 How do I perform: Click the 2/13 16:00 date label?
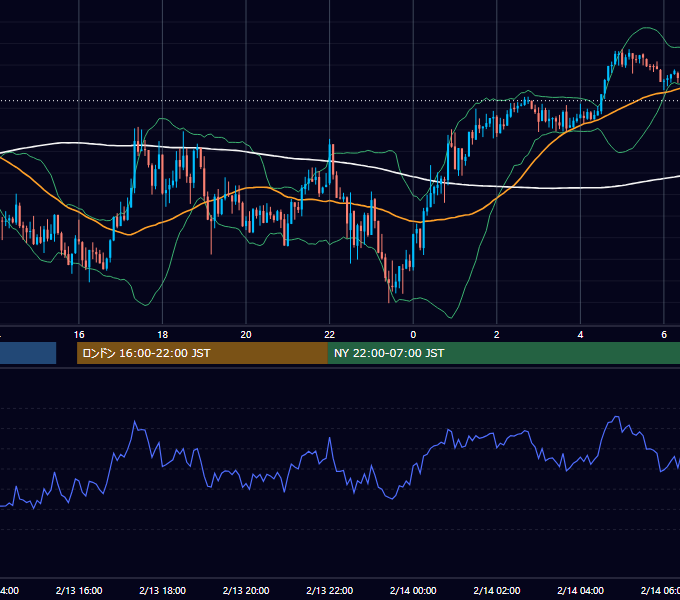tap(79, 590)
